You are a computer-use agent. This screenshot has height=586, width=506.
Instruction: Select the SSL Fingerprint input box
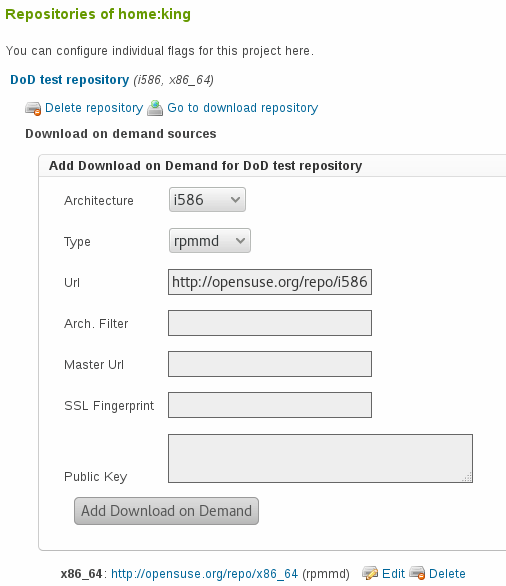pyautogui.click(x=270, y=405)
